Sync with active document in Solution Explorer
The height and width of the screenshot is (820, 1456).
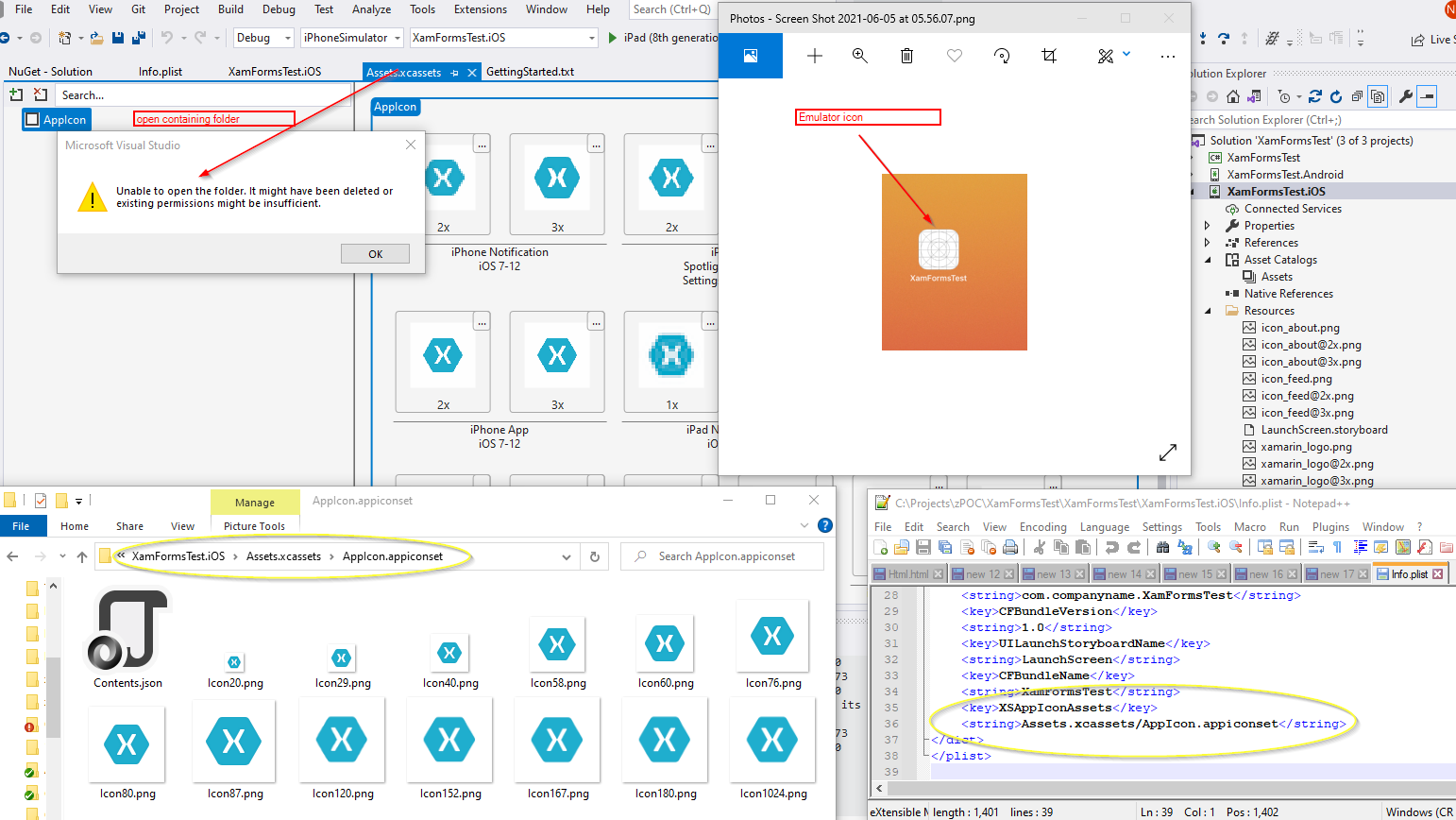1317,96
